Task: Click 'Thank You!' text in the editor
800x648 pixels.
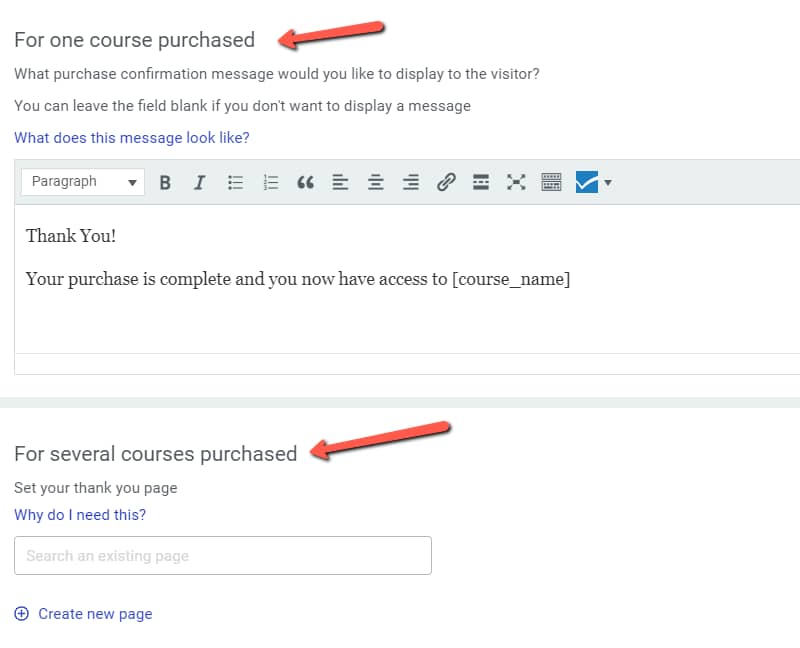Action: click(71, 236)
